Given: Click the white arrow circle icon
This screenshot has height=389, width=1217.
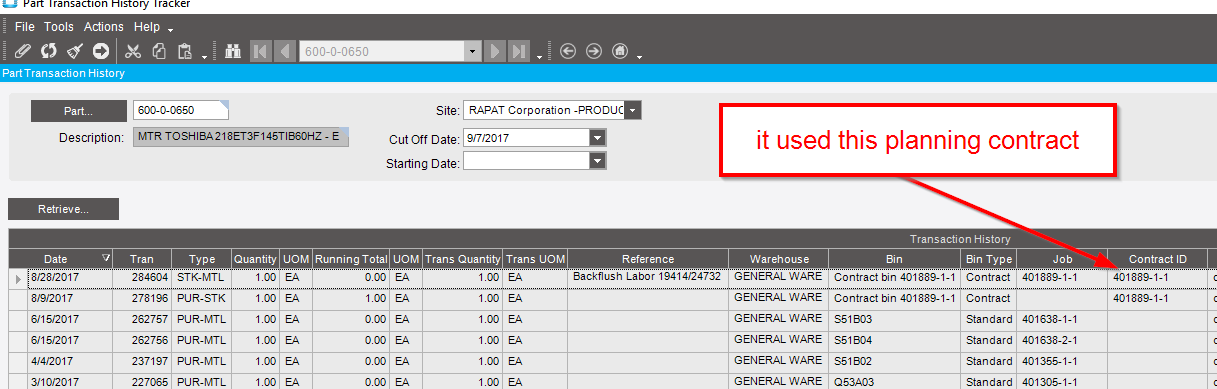Looking at the screenshot, I should (x=100, y=51).
